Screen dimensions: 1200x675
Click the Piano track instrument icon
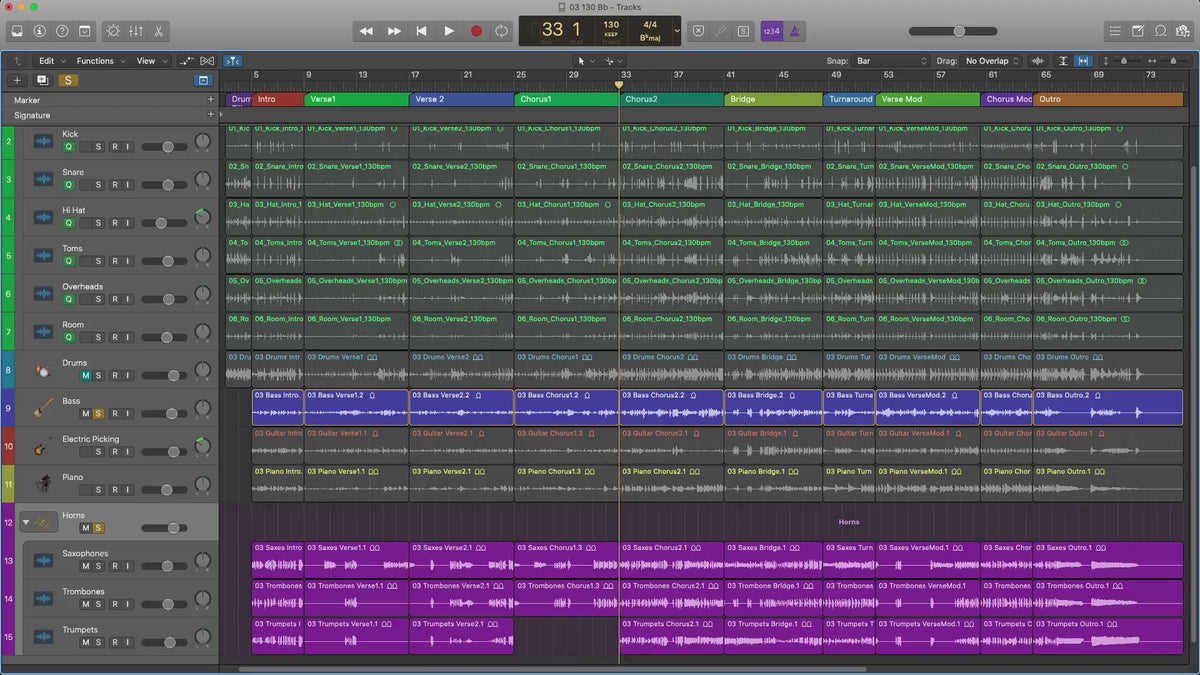pyautogui.click(x=43, y=484)
